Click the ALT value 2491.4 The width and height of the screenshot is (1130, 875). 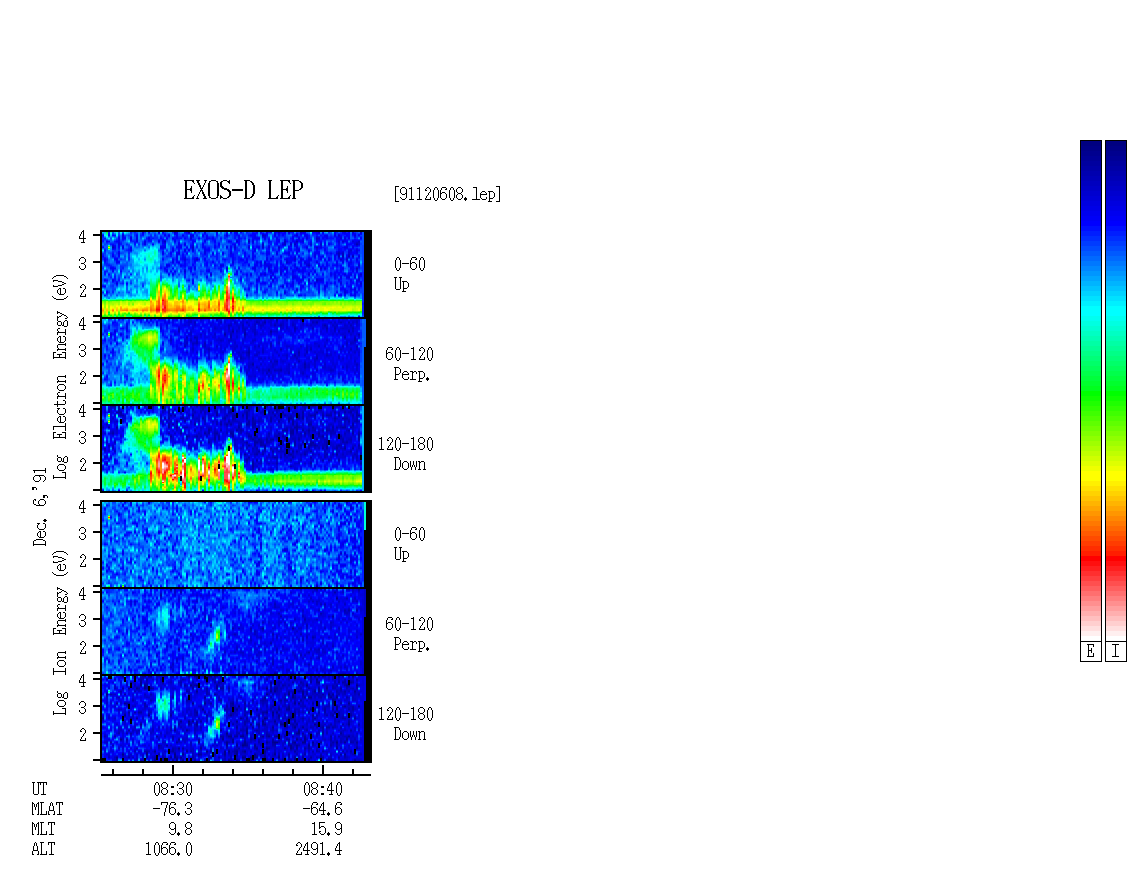(319, 850)
